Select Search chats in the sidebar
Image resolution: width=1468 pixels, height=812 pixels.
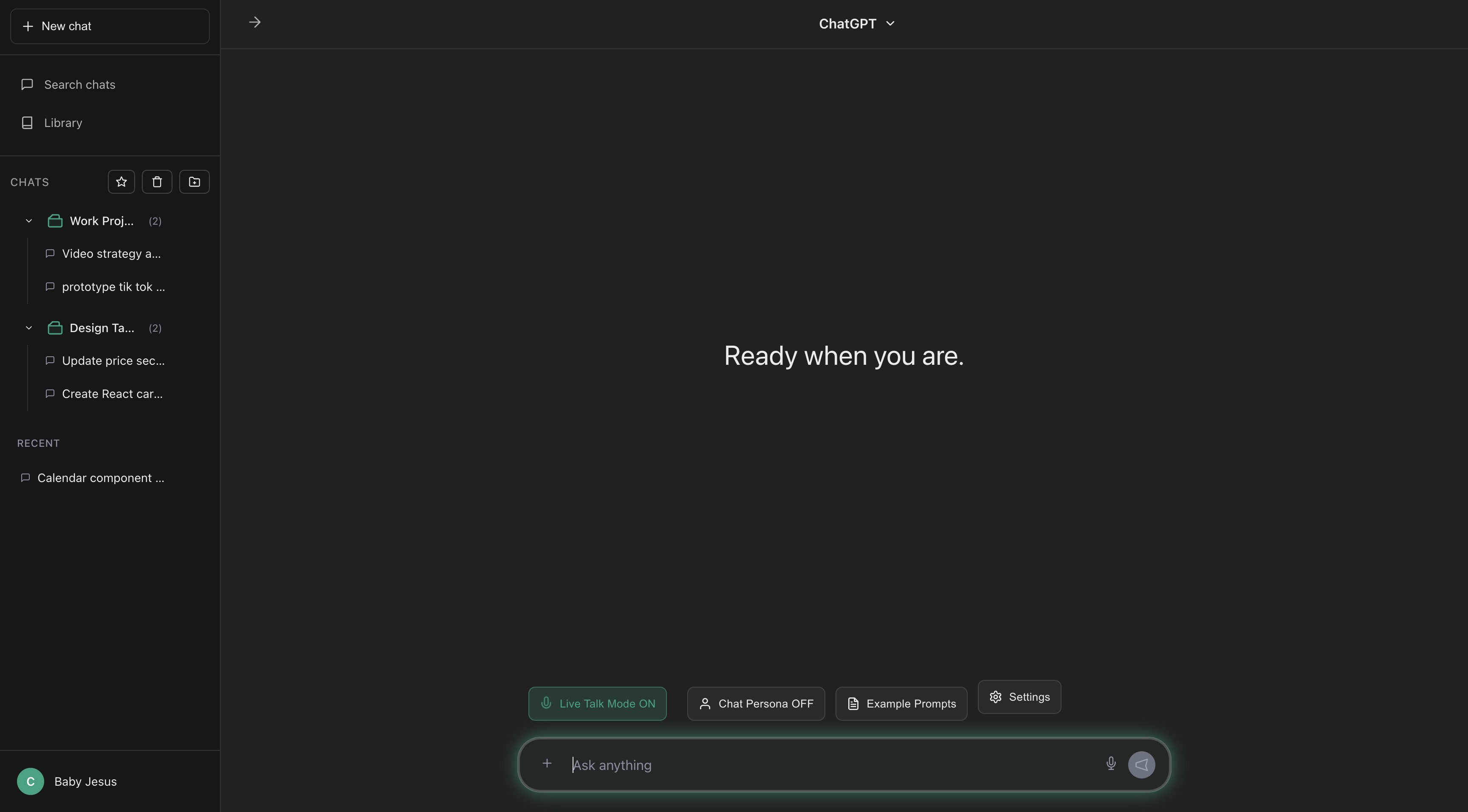coord(80,84)
